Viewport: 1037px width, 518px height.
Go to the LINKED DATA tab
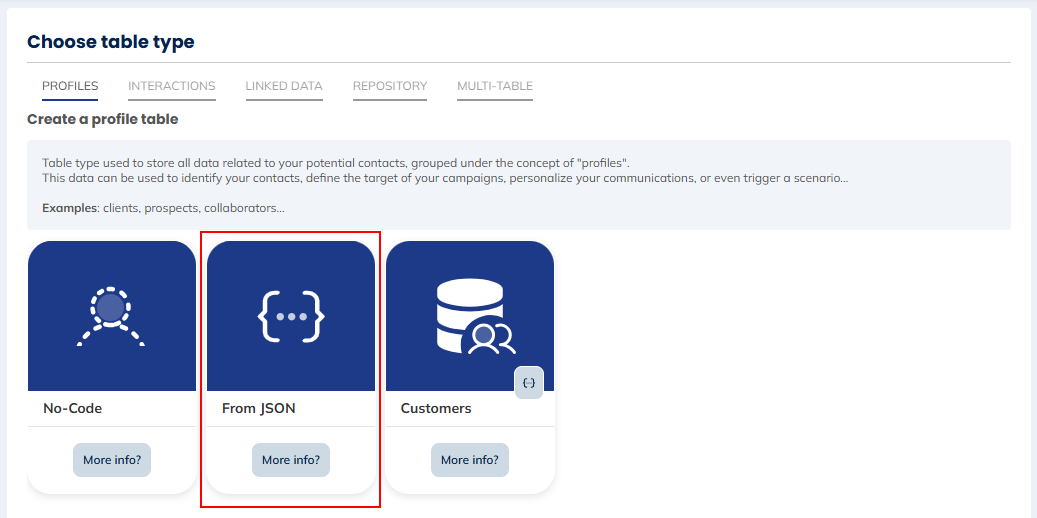tap(284, 86)
